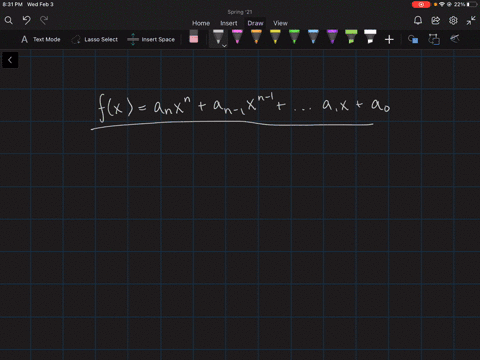480x360 pixels.
Task: Tap the handwritten f(x) equation
Action: [x=243, y=108]
